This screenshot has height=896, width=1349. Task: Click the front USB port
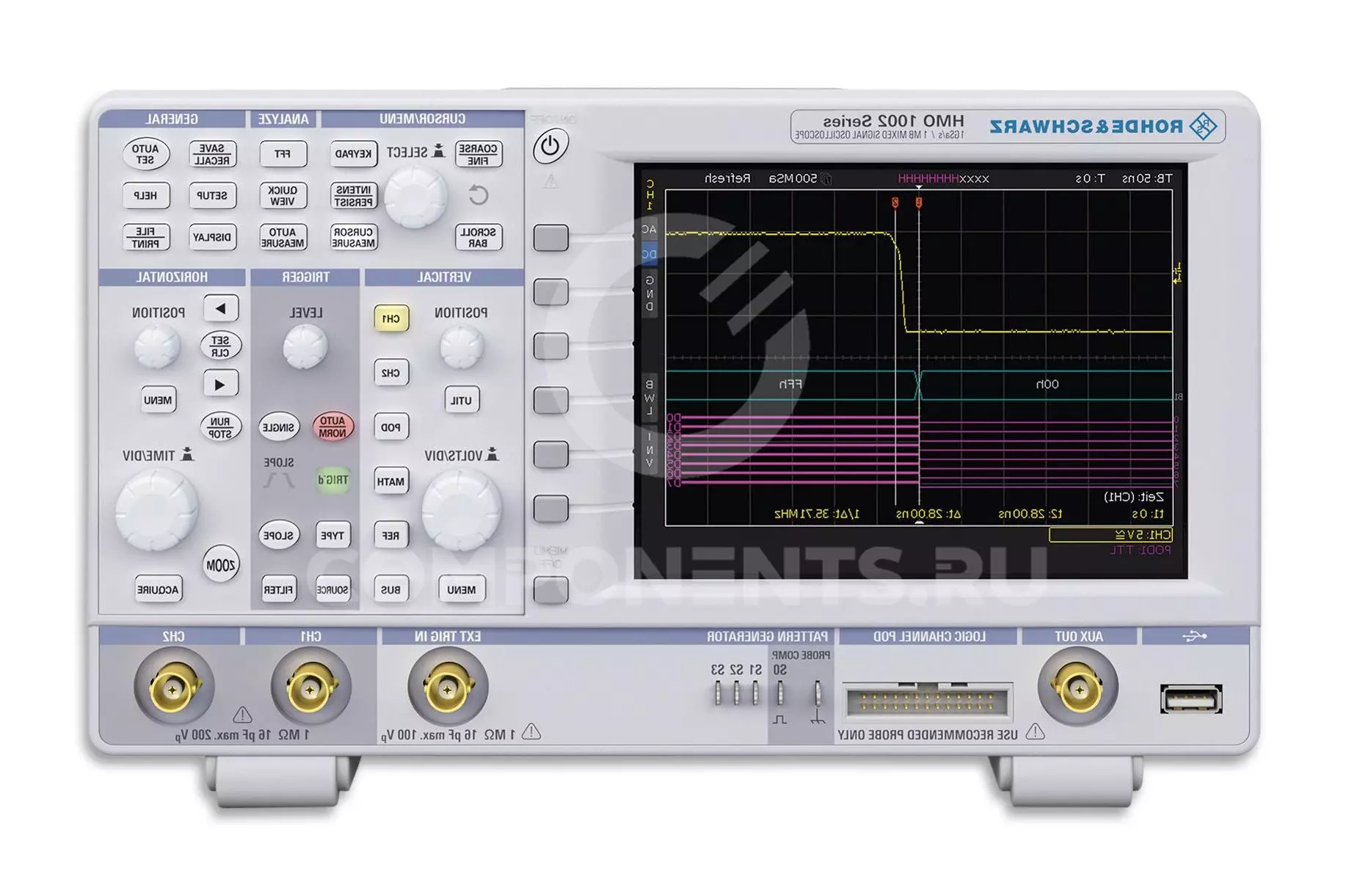1191,699
